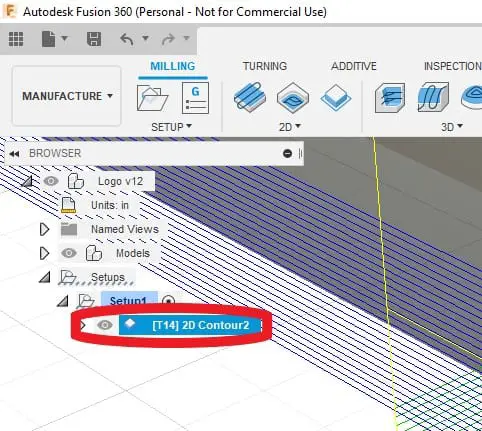Open the NC Program G-code icon

click(195, 98)
